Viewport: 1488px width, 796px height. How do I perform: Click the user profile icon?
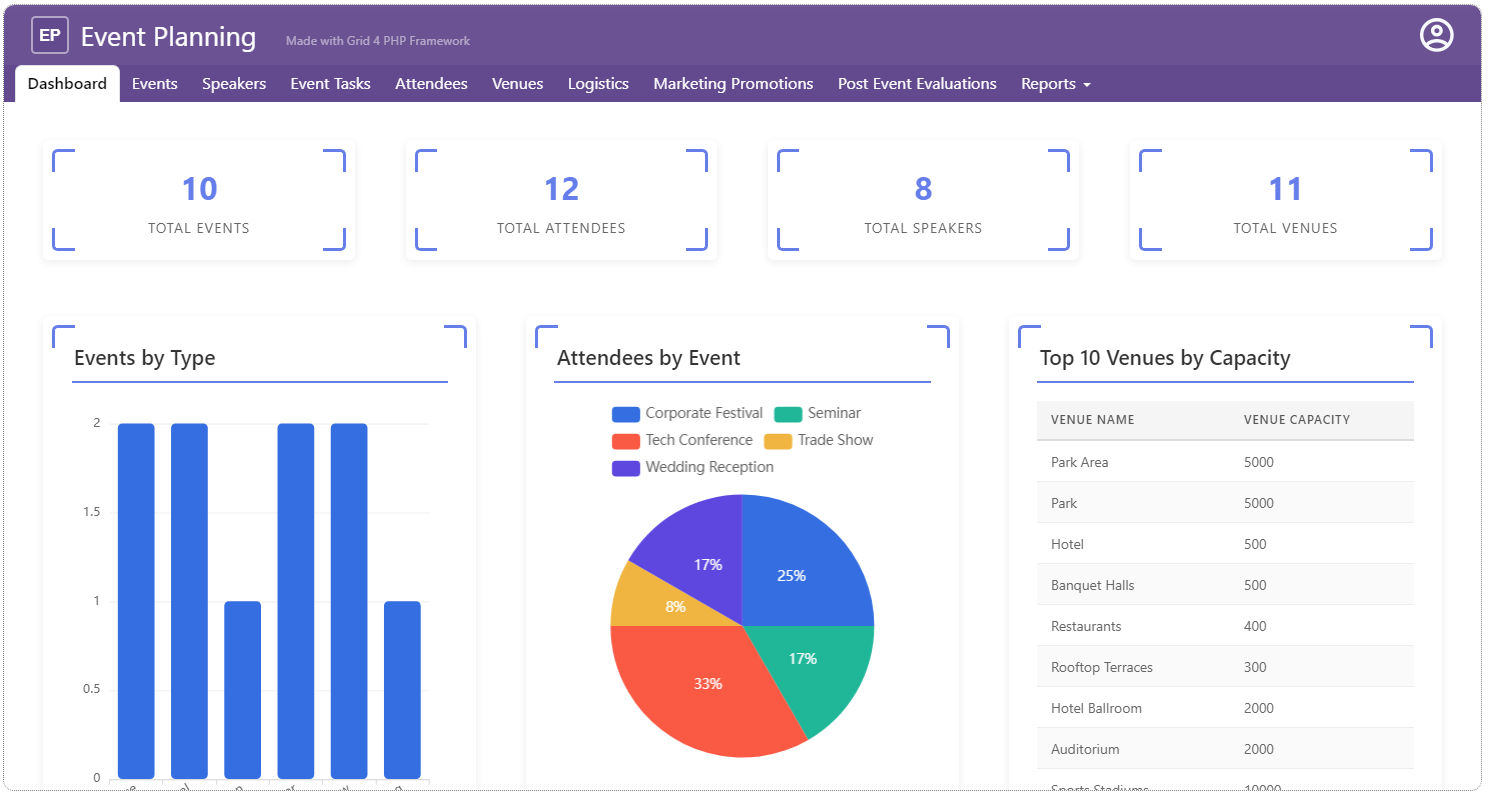(1436, 36)
